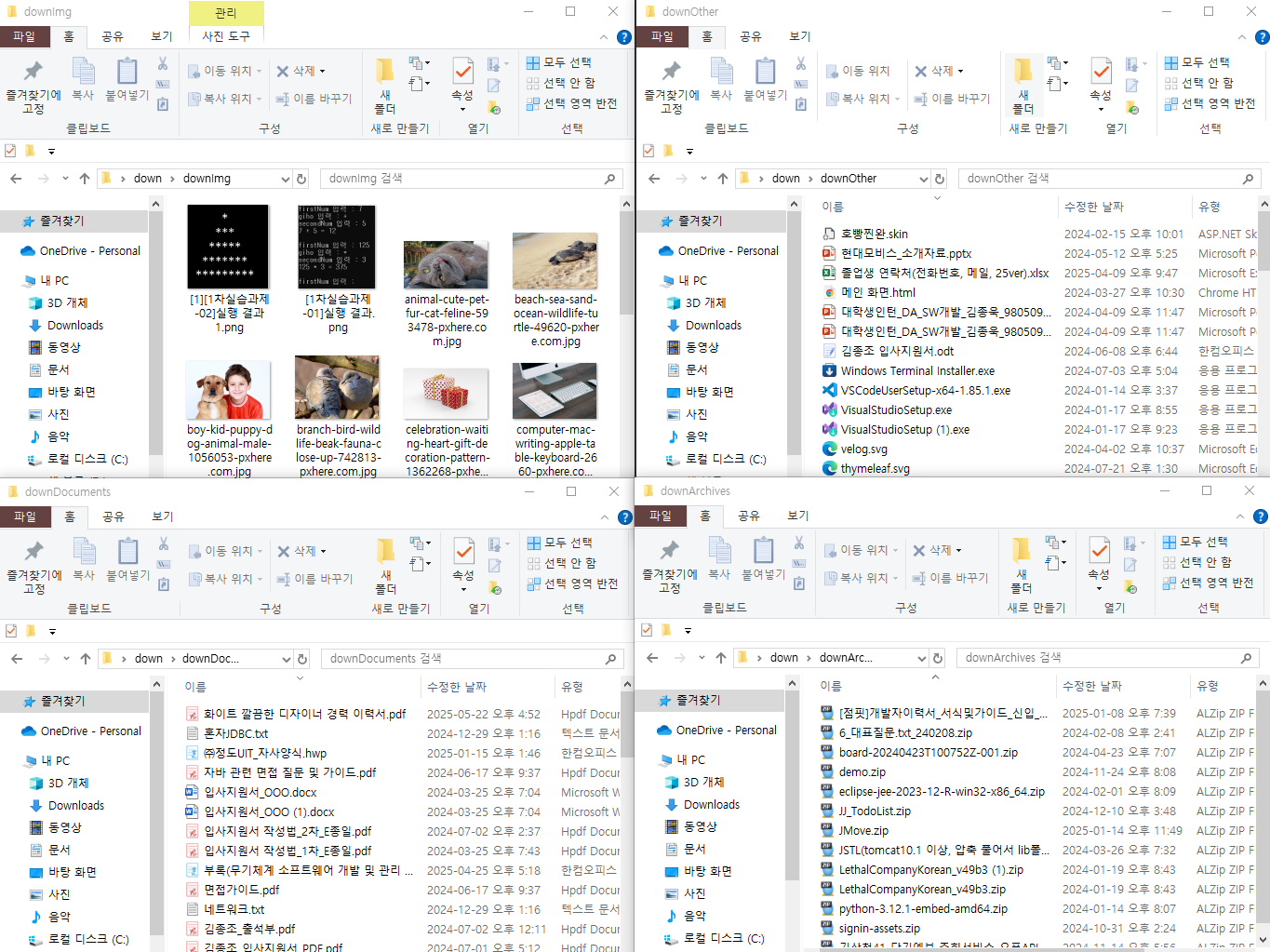Click 즐겨찾기에 고정 pin icon in downImg window
The image size is (1270, 952).
33,72
